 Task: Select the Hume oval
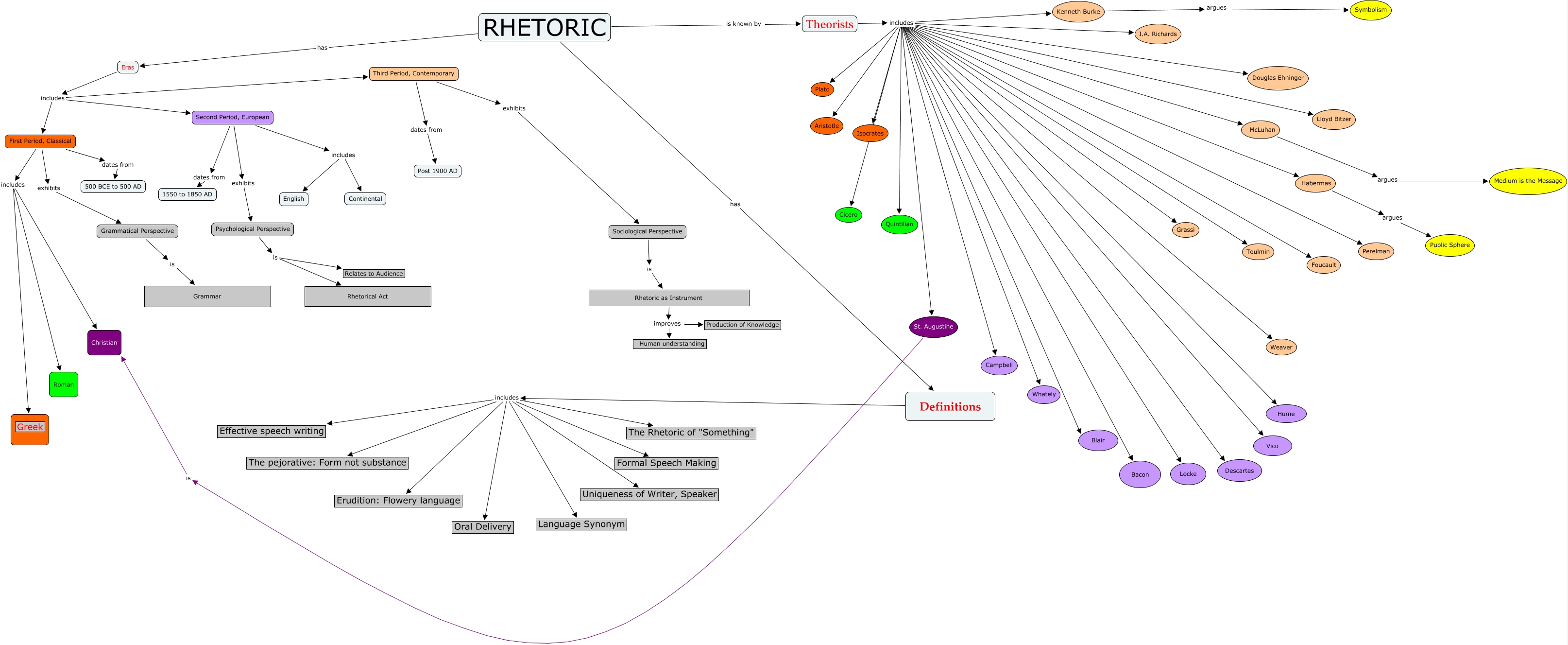point(1286,414)
